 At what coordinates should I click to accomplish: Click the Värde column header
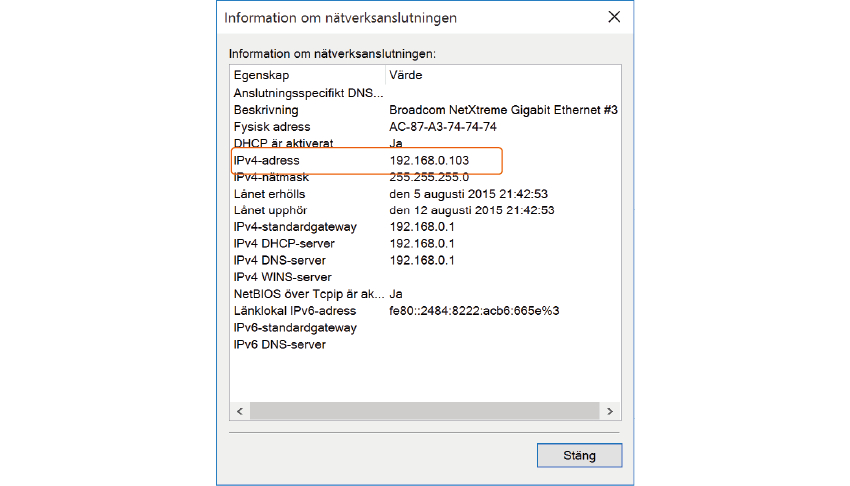click(x=405, y=75)
